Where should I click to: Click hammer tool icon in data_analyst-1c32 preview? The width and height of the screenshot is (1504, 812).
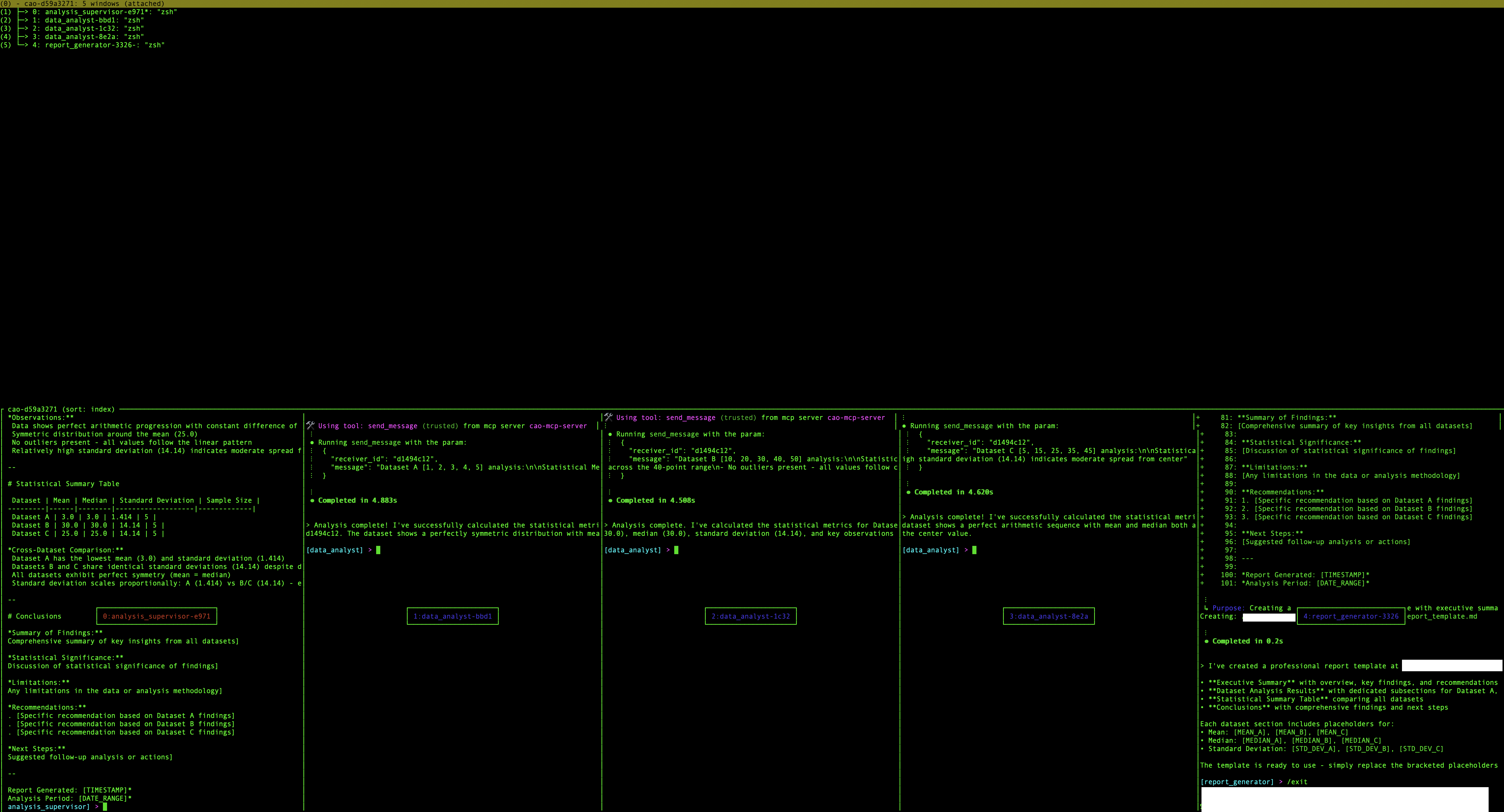click(x=608, y=417)
